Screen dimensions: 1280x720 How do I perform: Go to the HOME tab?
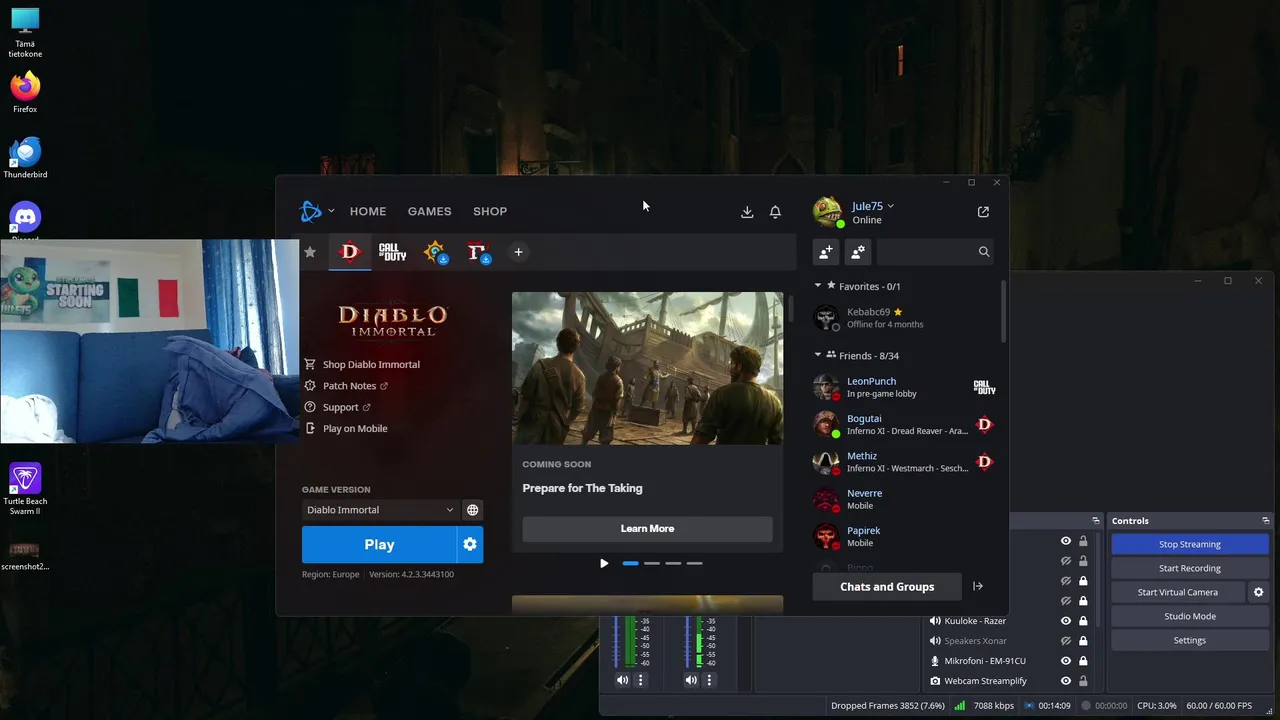point(368,211)
